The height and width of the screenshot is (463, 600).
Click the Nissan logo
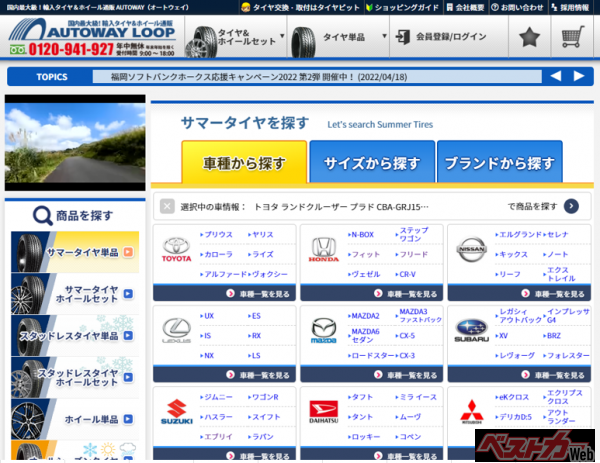(x=471, y=249)
